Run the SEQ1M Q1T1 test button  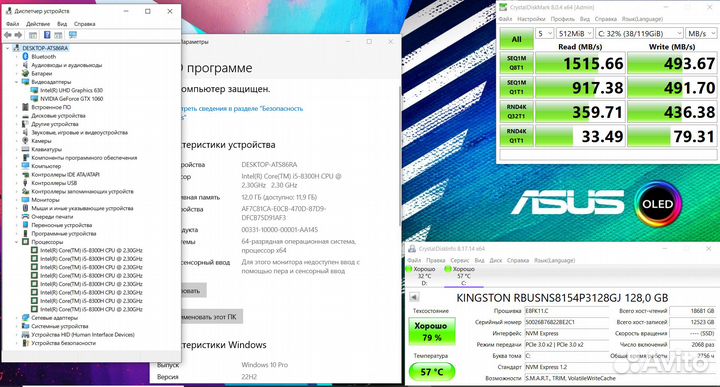pos(516,87)
